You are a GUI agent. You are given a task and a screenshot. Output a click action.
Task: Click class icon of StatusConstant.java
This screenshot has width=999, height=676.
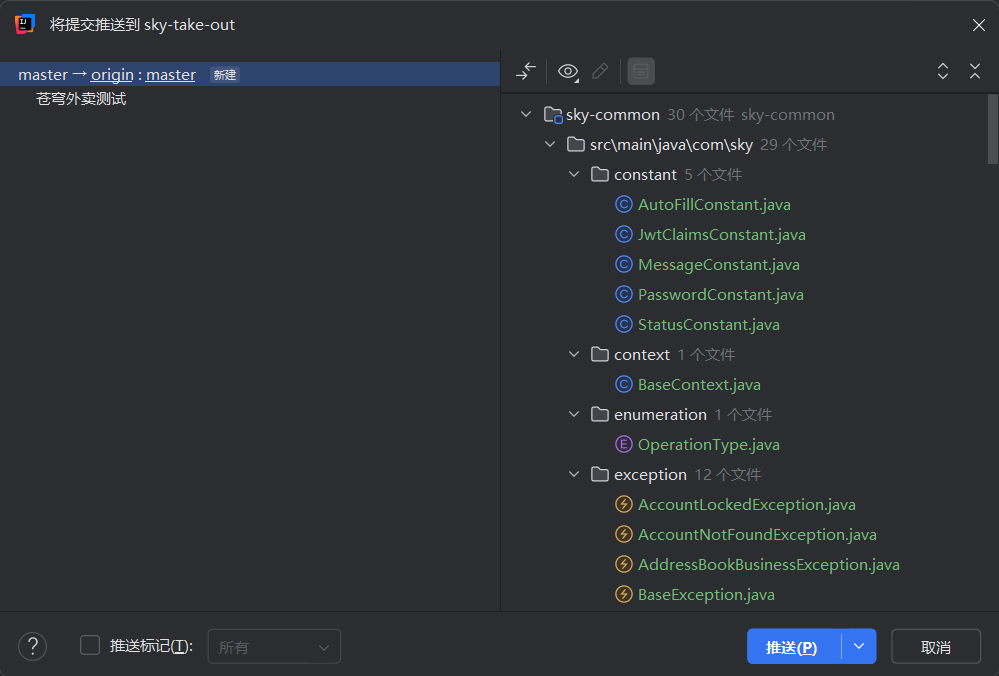pyautogui.click(x=624, y=324)
